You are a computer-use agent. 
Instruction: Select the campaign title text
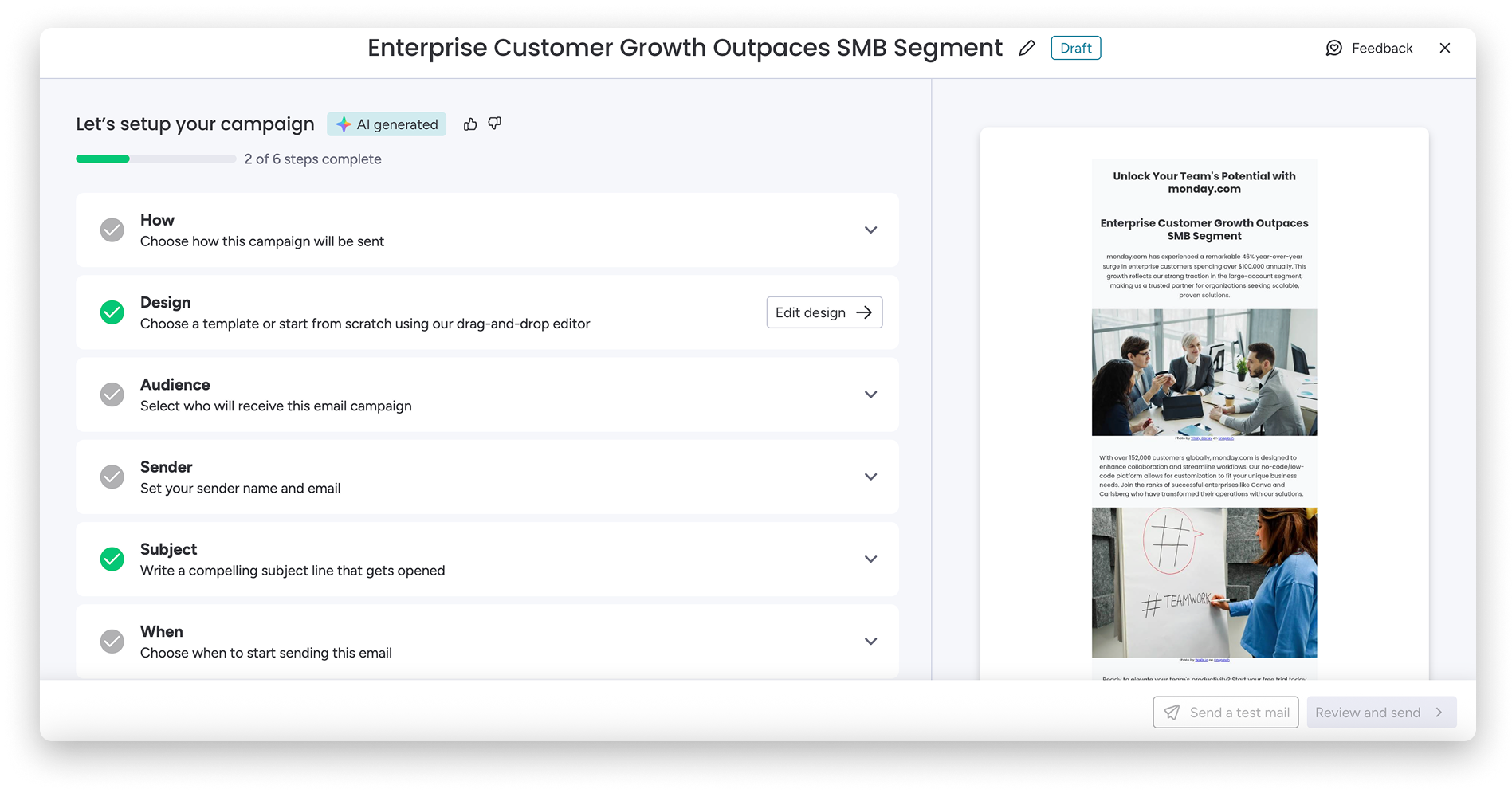click(685, 48)
